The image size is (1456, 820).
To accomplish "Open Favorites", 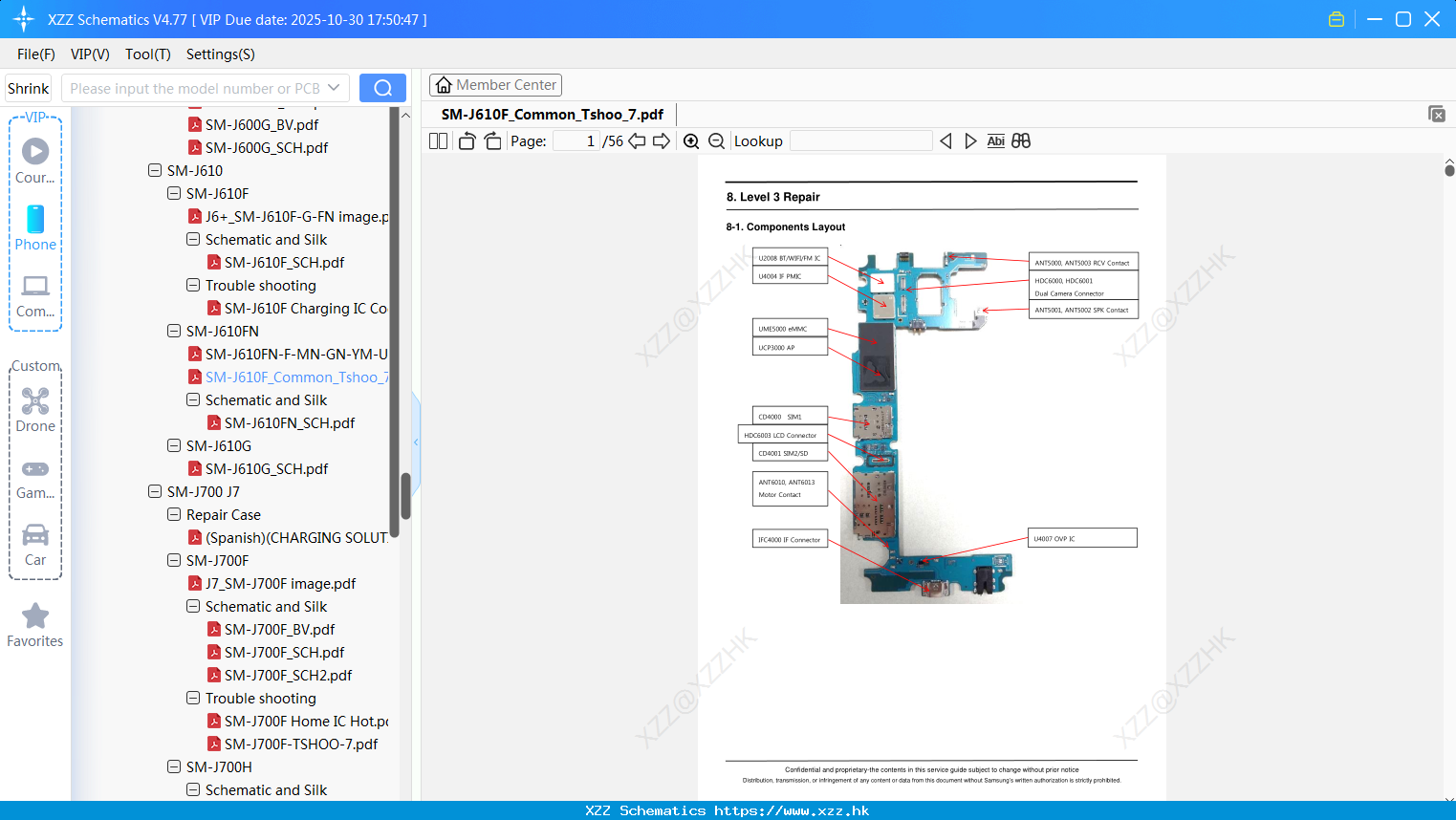I will [x=35, y=625].
